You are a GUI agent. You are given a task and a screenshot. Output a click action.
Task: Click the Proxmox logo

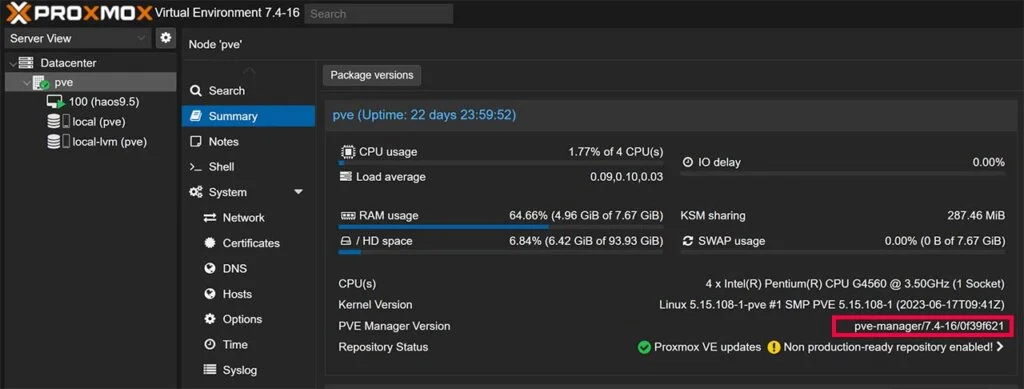(79, 13)
